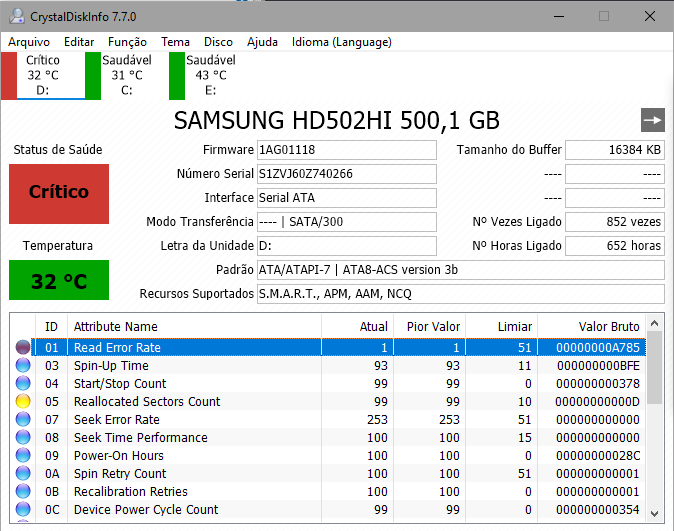Click the Interface field Serial ATA
Viewport: 674px width, 531px height.
pos(347,198)
